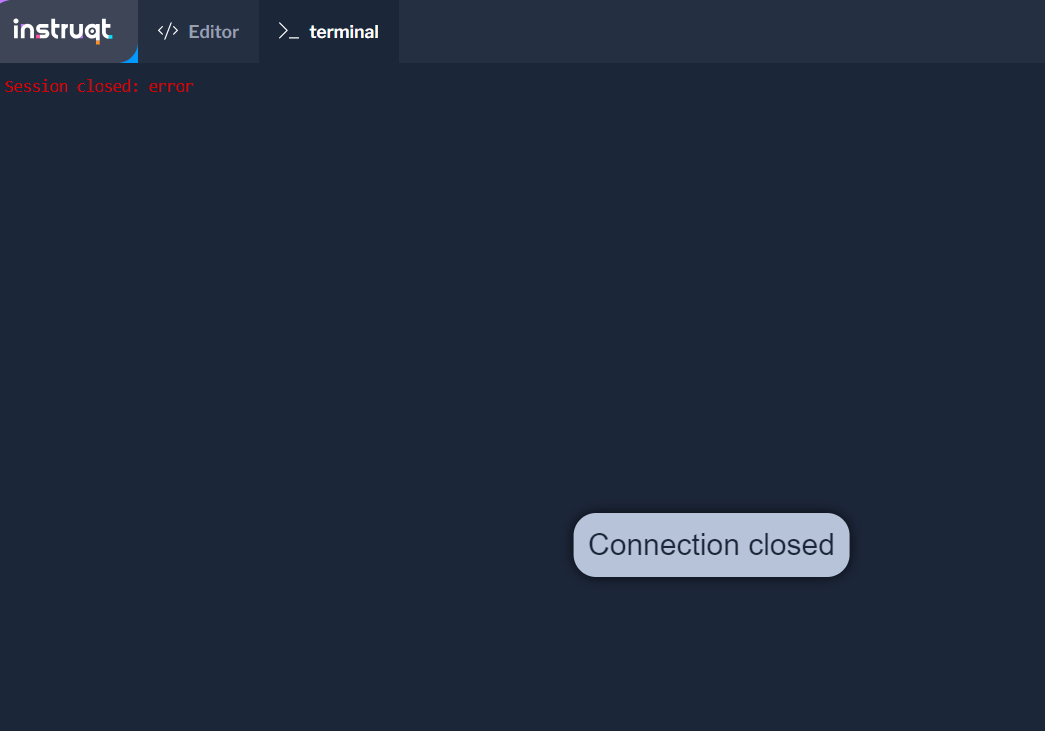Image resolution: width=1045 pixels, height=731 pixels.
Task: Click the red Session closed: error message
Action: point(99,87)
